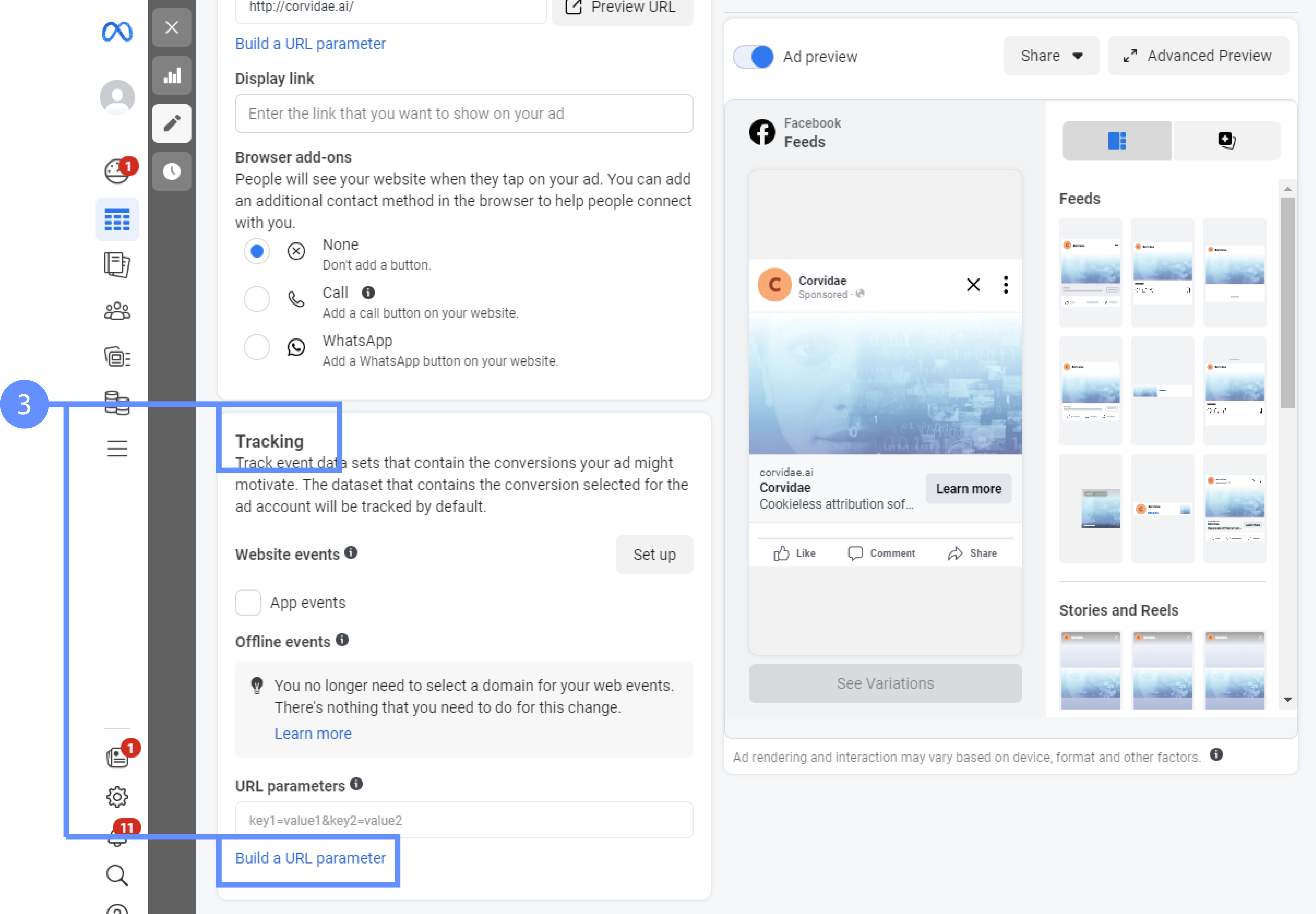The width and height of the screenshot is (1316, 914).
Task: Open the Share dropdown
Action: point(1051,56)
